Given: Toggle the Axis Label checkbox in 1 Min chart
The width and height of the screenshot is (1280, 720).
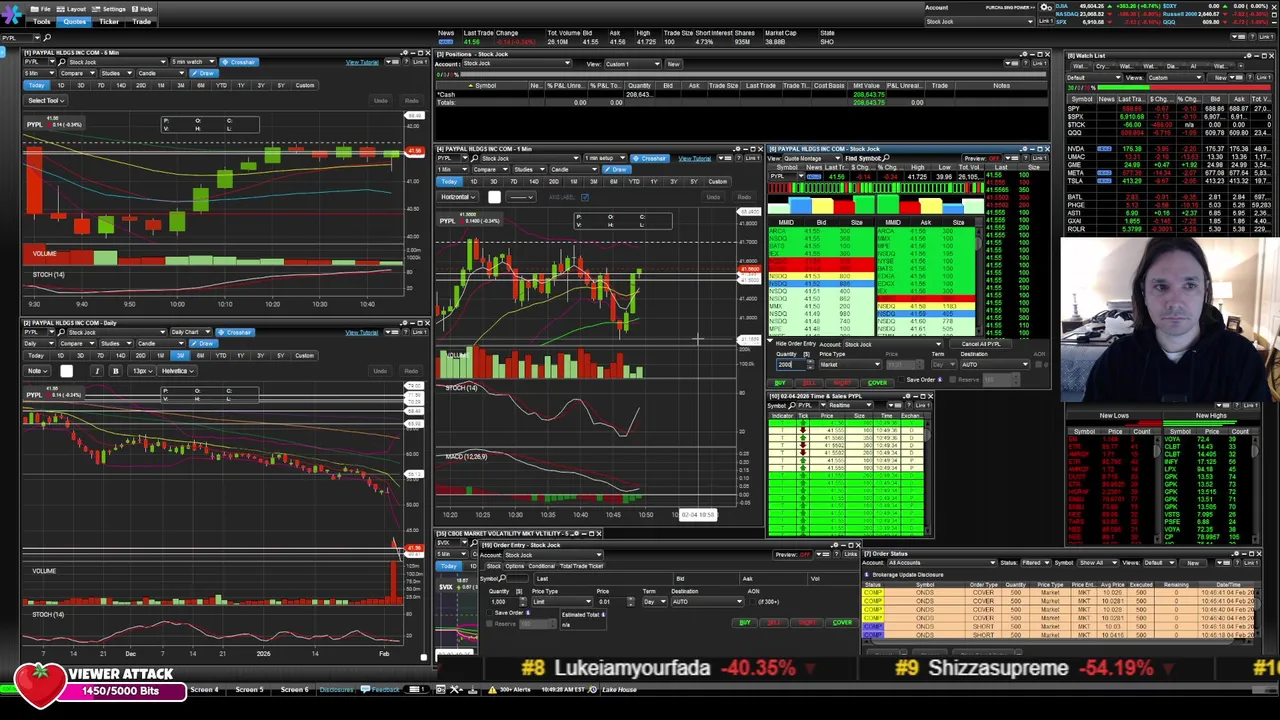Looking at the screenshot, I should click(585, 197).
